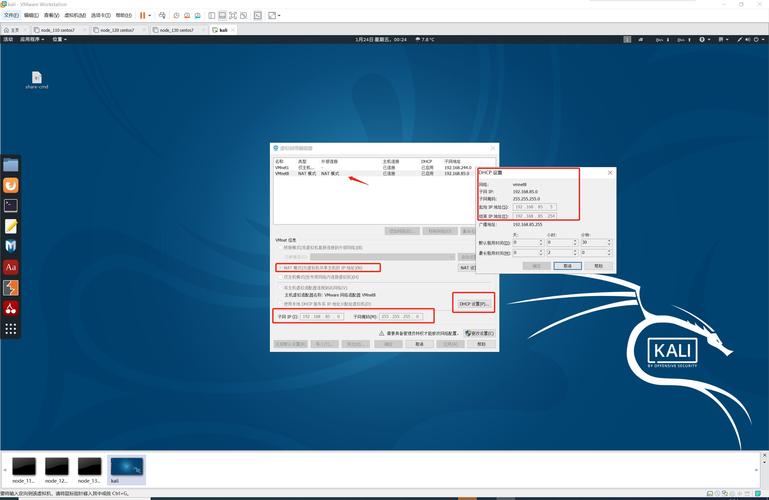Click the console view toolbar icon
This screenshot has height=500, width=769.
pos(258,16)
